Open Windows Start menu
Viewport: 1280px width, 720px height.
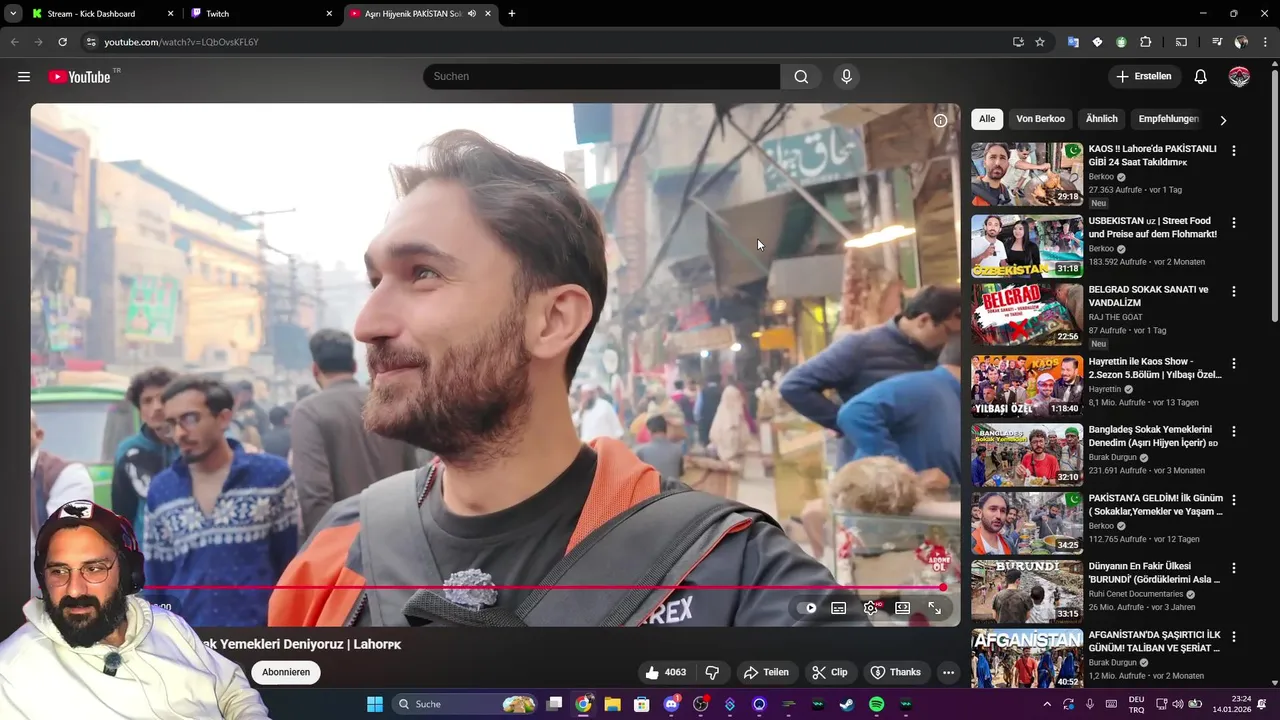375,704
